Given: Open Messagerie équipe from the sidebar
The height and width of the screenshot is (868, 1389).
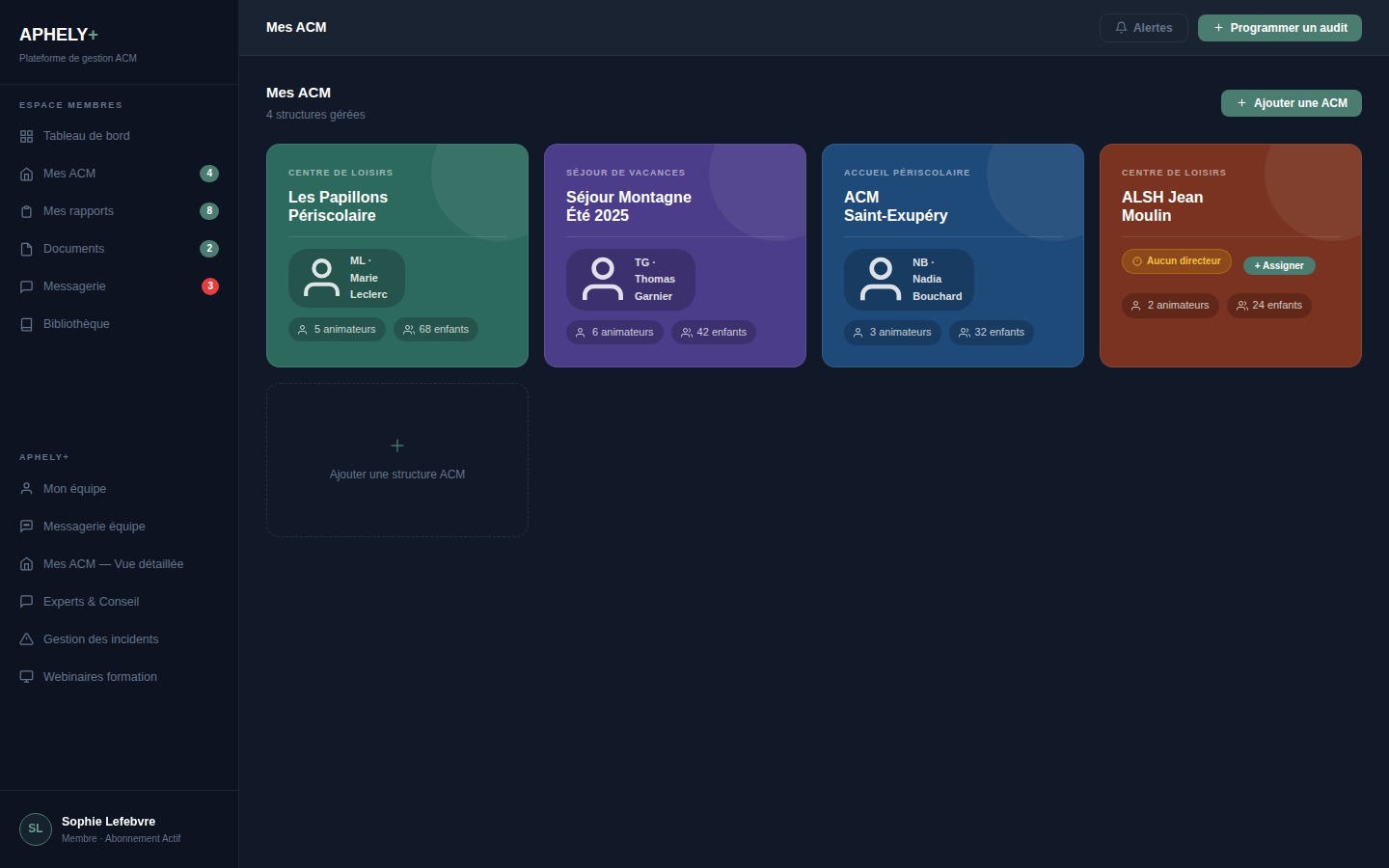Looking at the screenshot, I should tap(94, 527).
